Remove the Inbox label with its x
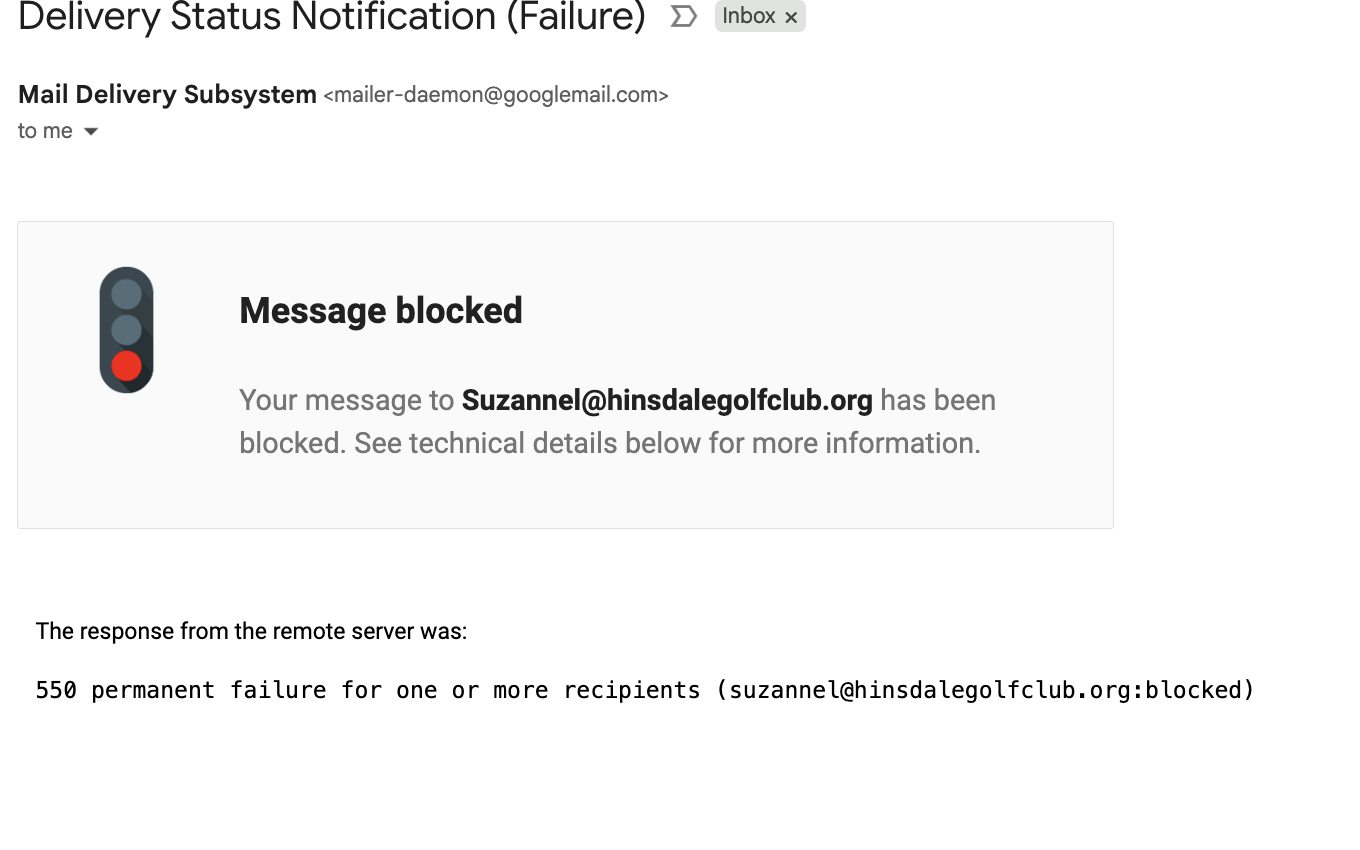This screenshot has width=1360, height=850. point(791,17)
